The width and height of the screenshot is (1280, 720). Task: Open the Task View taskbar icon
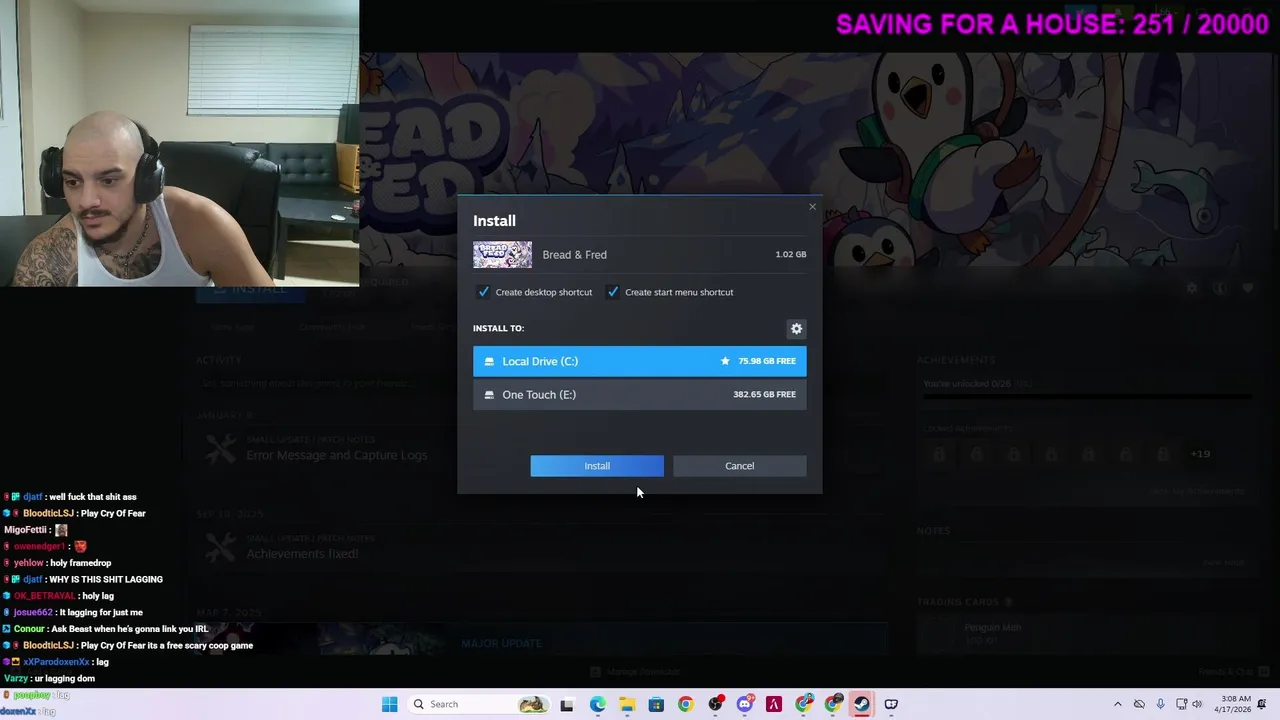[567, 704]
